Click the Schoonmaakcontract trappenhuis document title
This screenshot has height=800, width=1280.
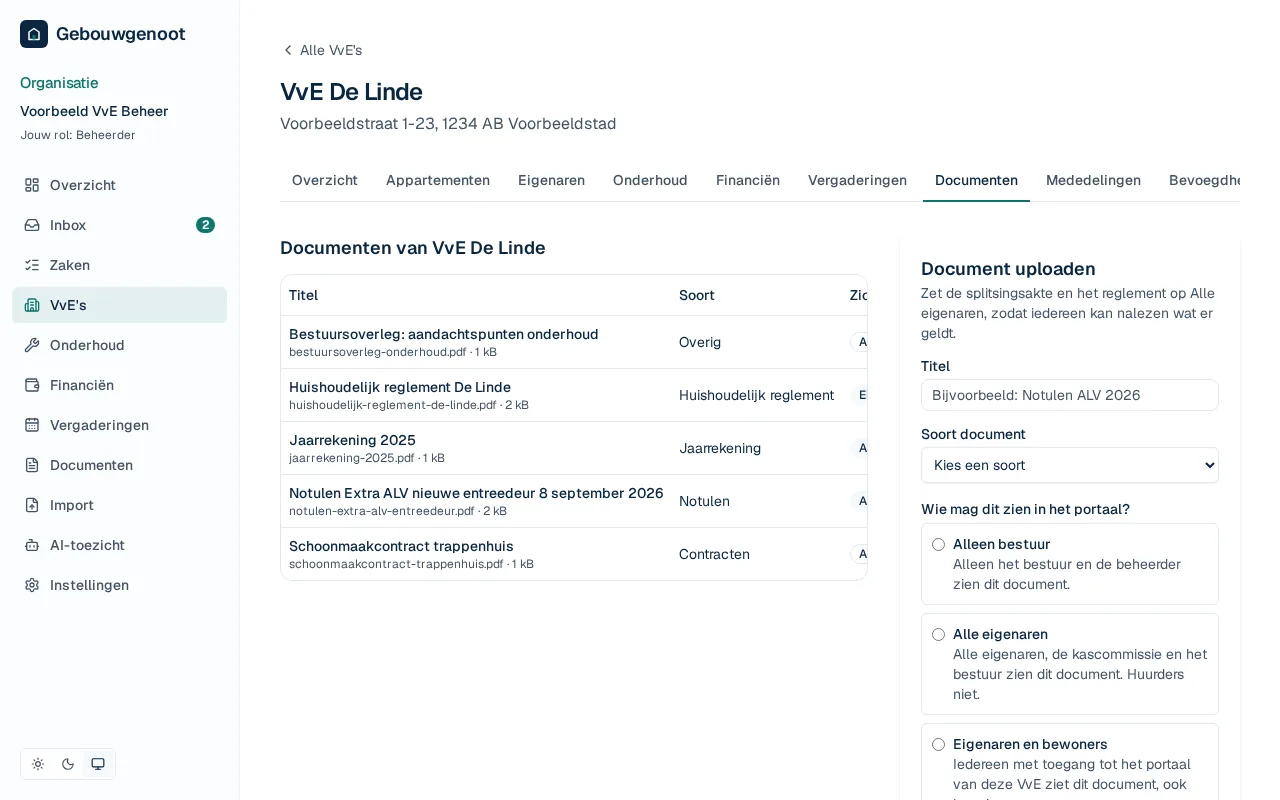tap(401, 546)
